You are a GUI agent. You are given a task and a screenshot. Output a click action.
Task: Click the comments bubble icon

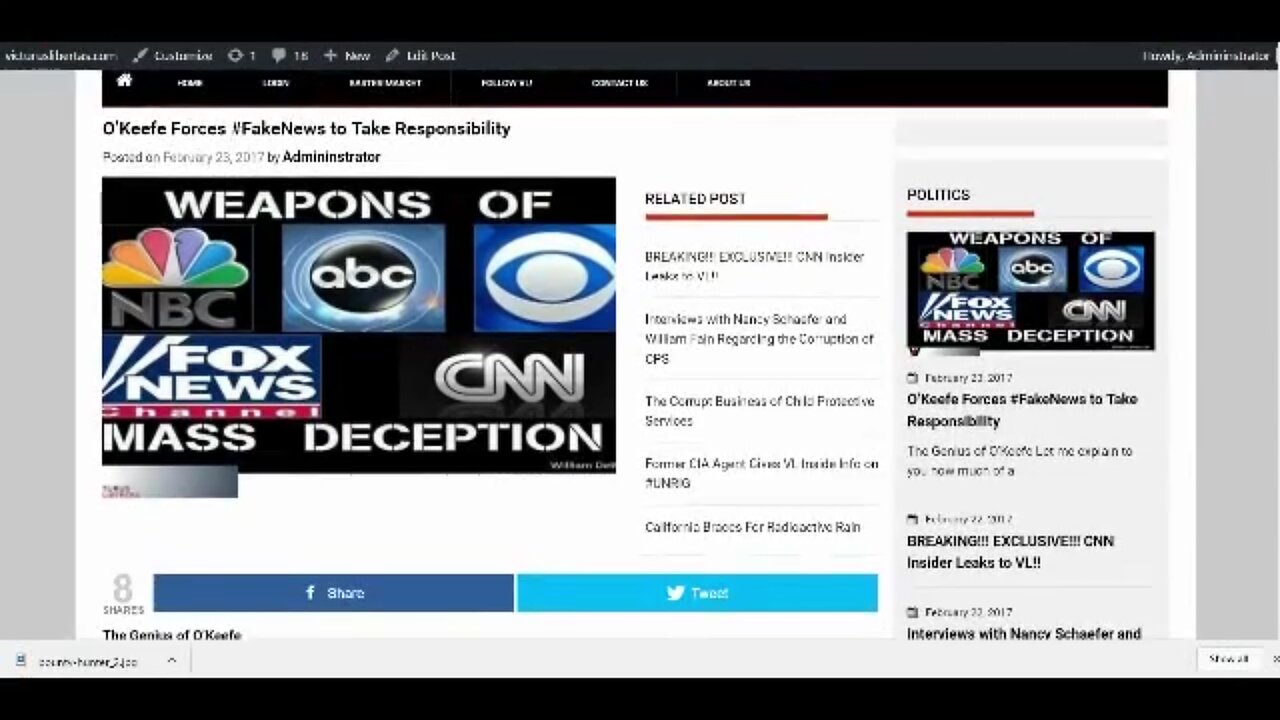(x=278, y=56)
